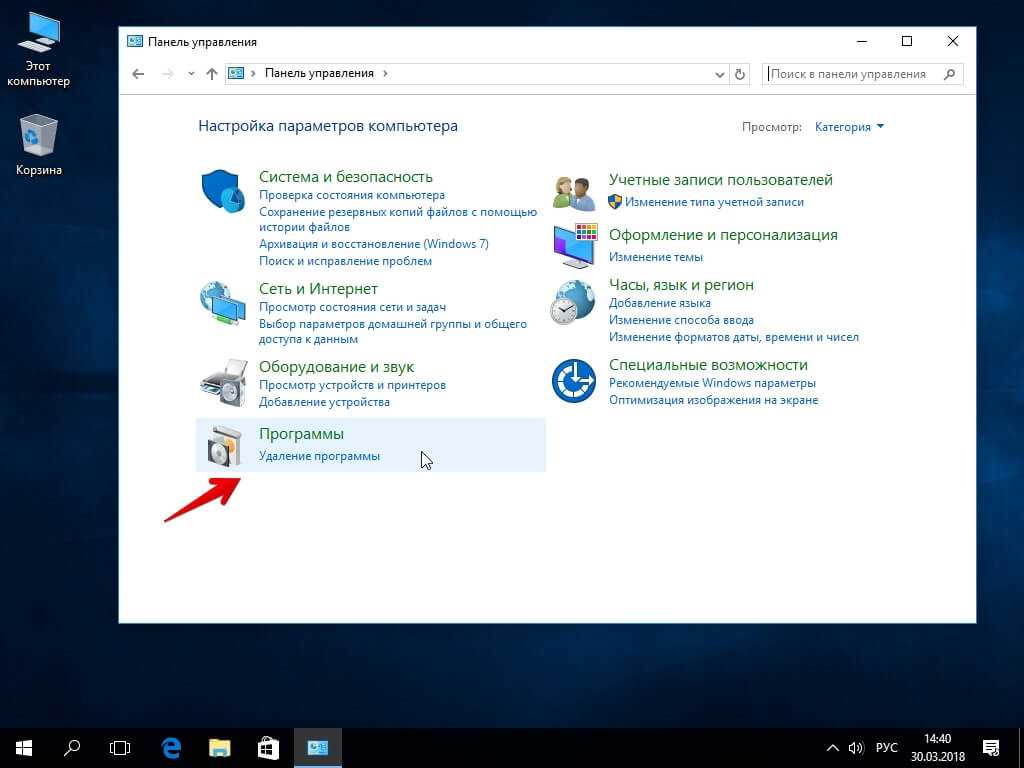Click the РУС language indicator in tray

coord(887,748)
